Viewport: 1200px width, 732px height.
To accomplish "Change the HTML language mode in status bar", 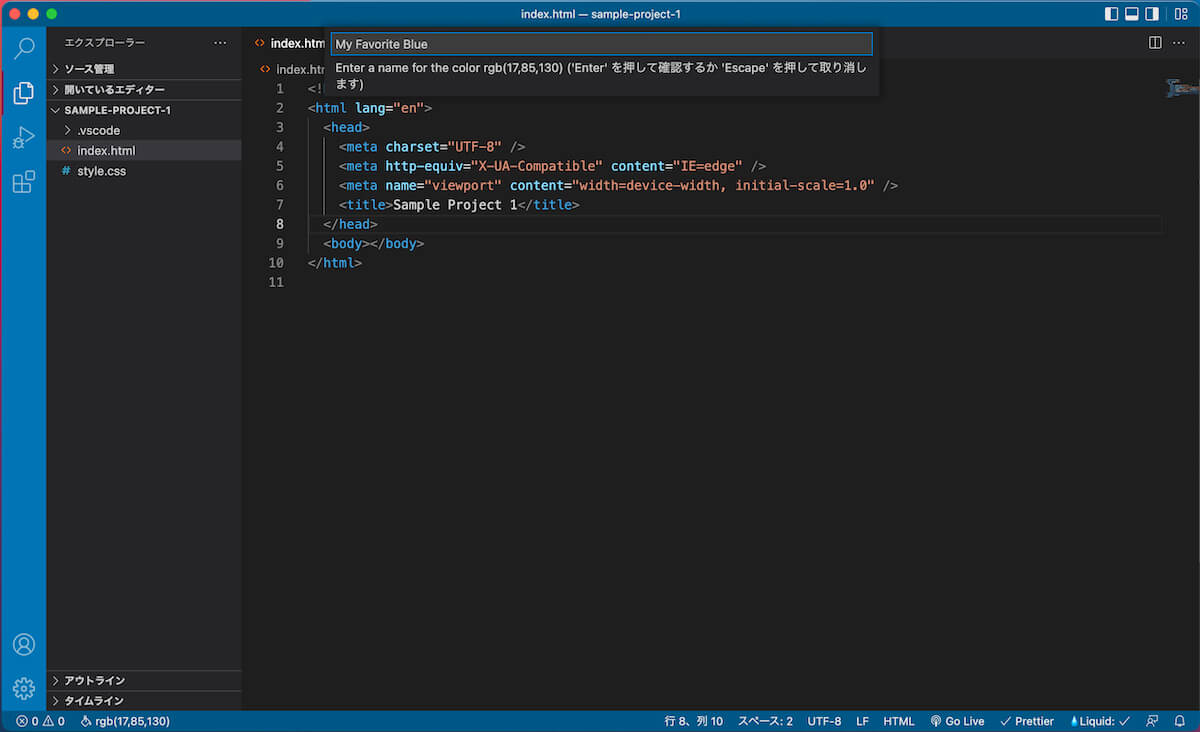I will (898, 720).
